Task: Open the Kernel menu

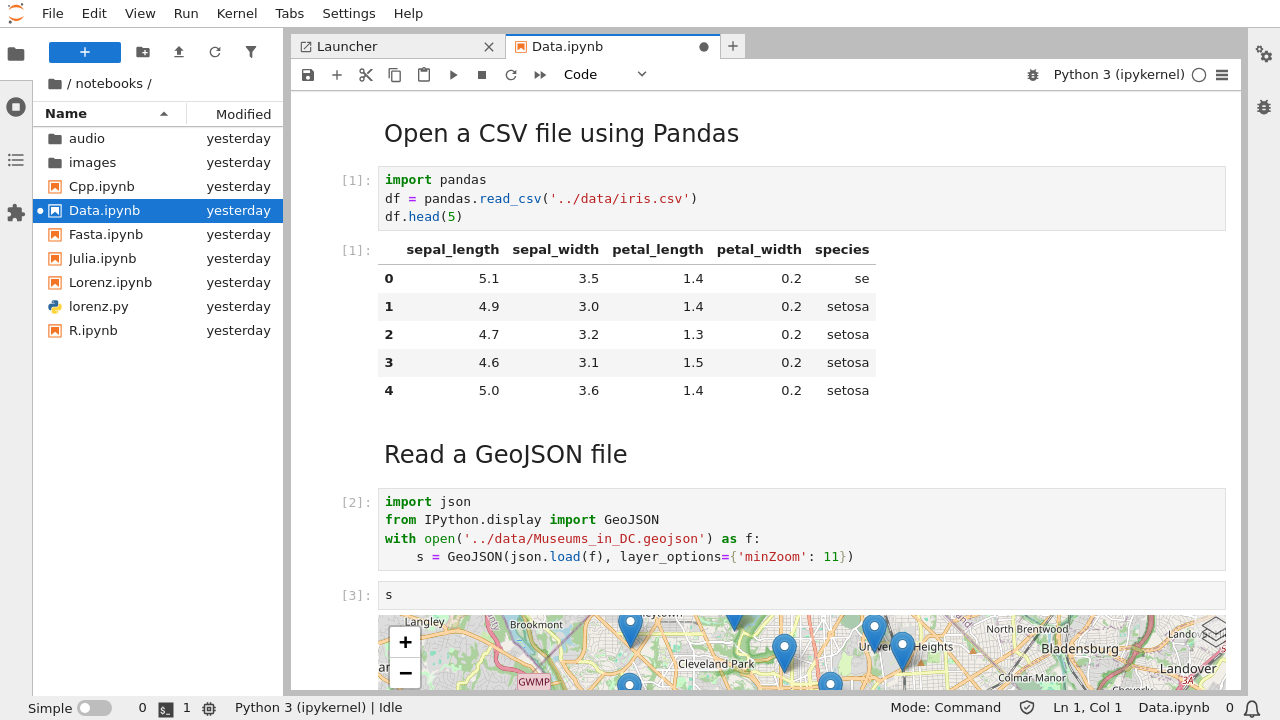Action: click(236, 13)
